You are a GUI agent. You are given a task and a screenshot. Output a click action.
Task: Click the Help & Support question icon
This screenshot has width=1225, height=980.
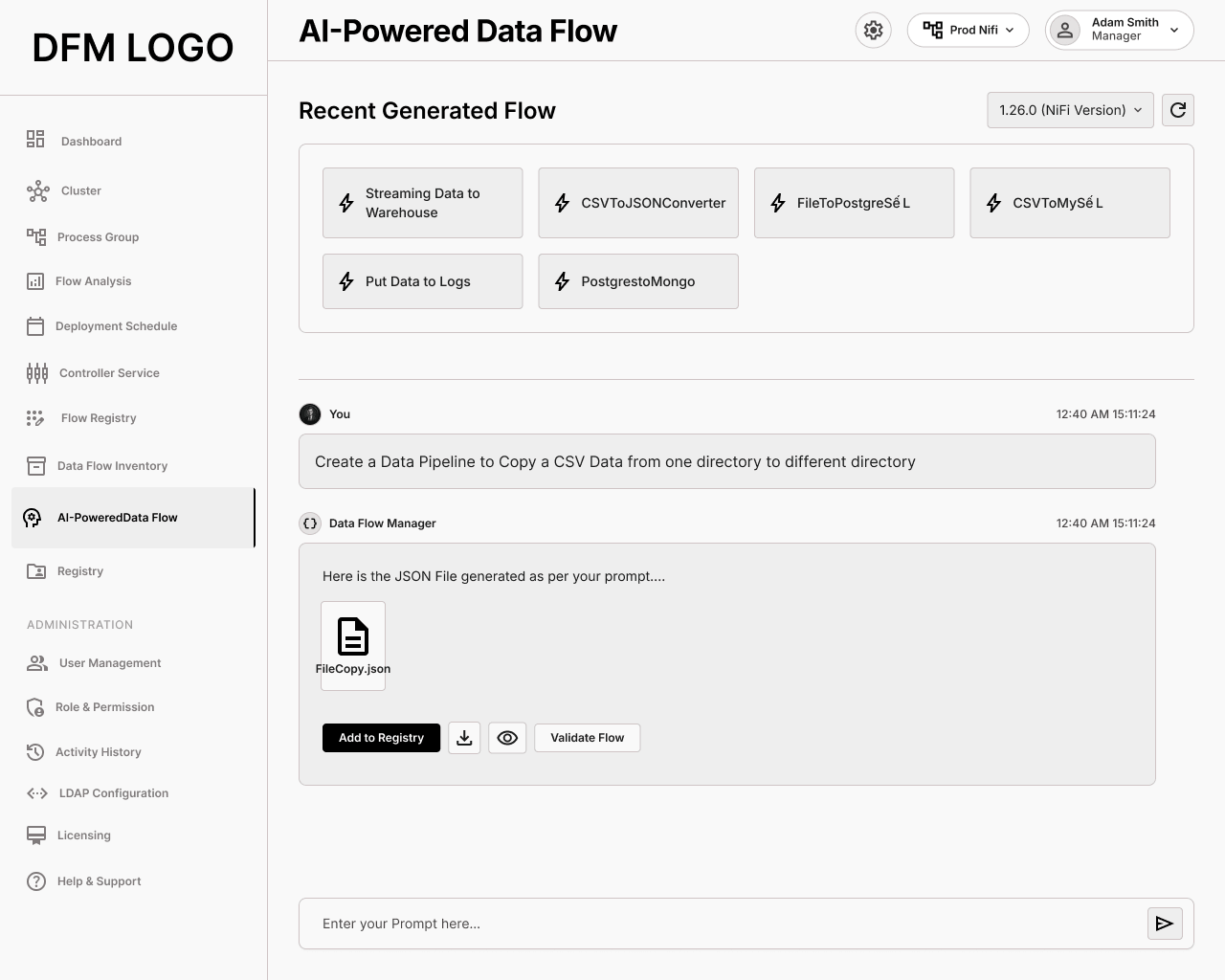(x=36, y=880)
